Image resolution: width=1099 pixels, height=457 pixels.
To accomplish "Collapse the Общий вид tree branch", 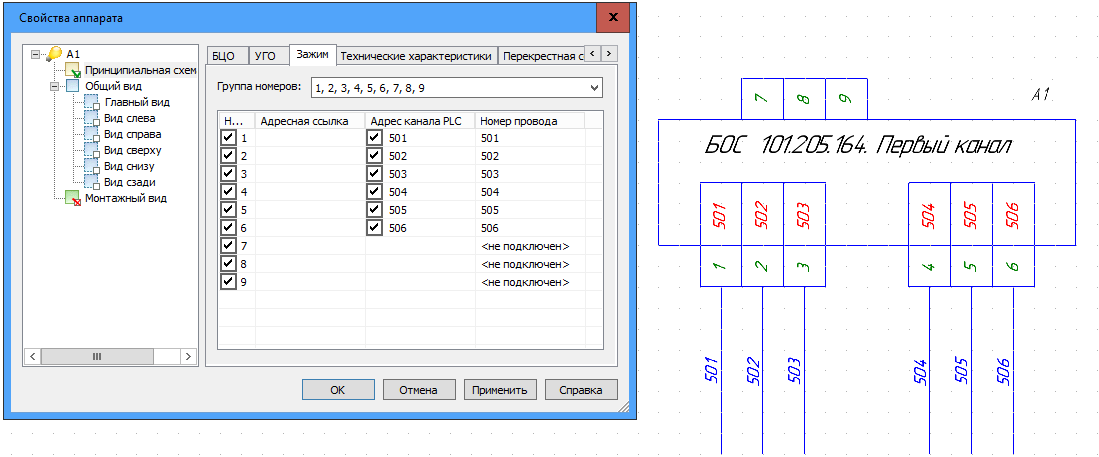I will click(x=55, y=87).
